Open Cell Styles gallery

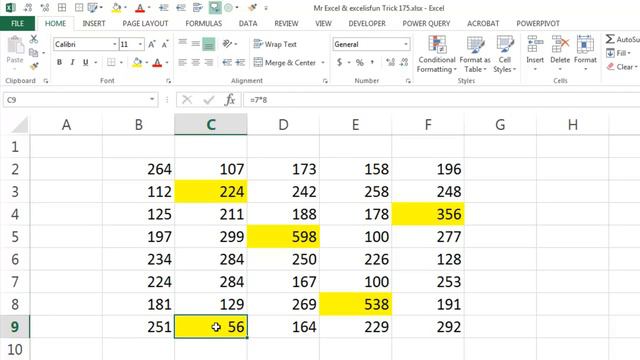[504, 54]
